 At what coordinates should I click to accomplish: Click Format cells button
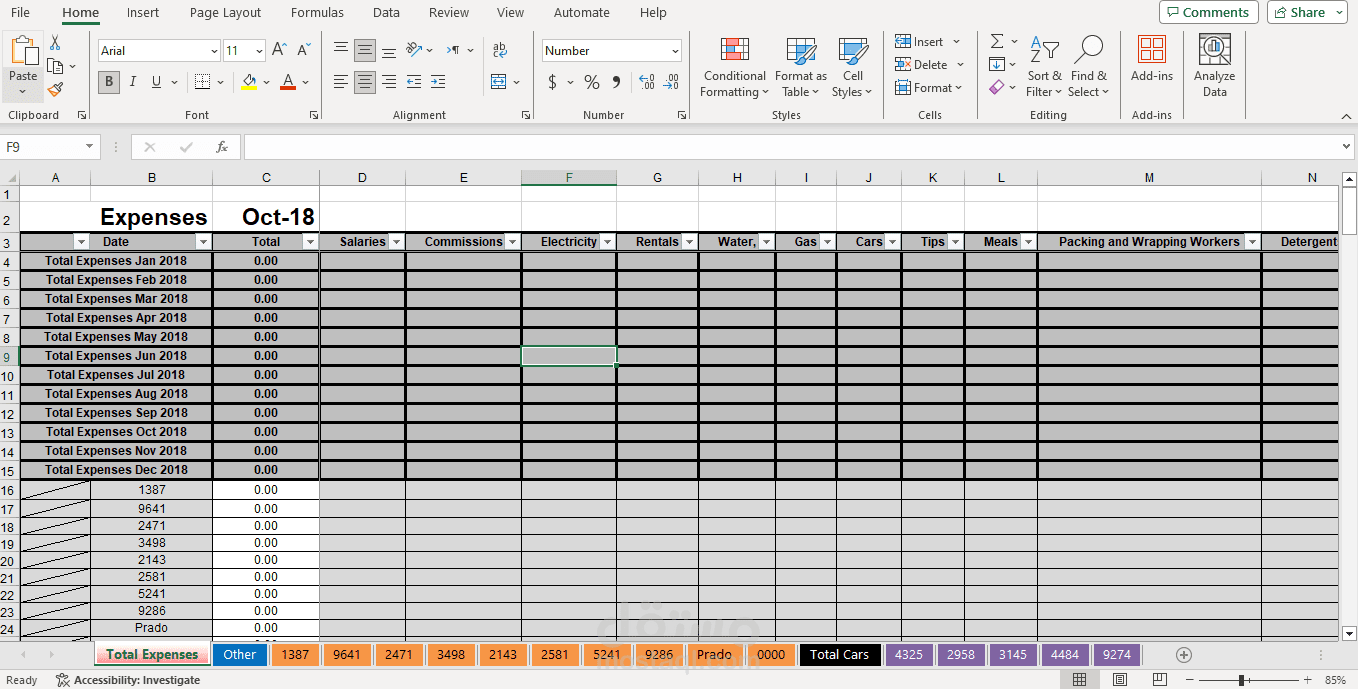pos(928,88)
